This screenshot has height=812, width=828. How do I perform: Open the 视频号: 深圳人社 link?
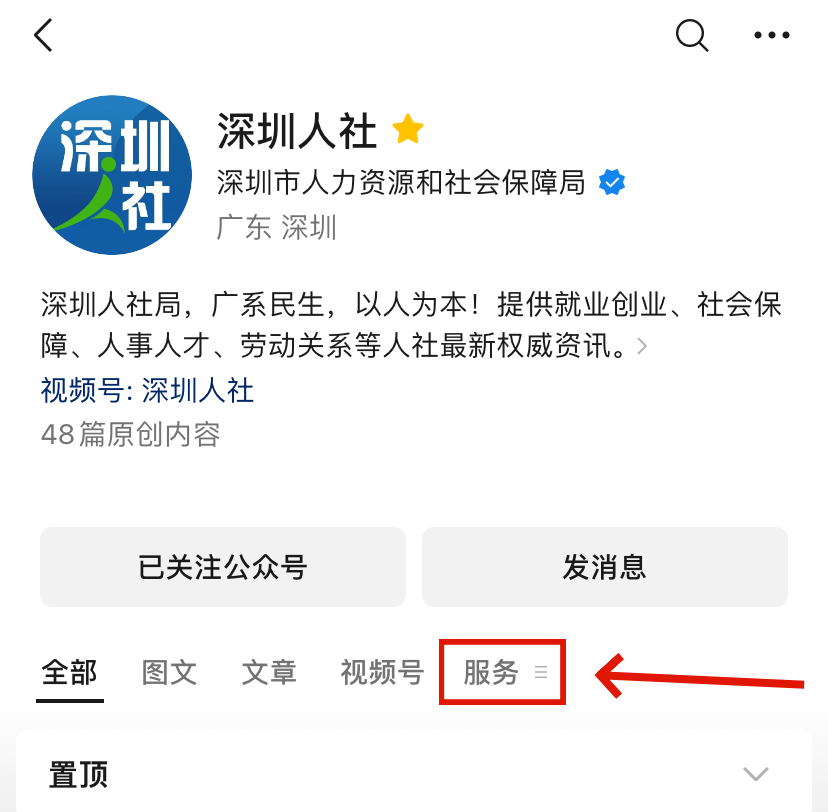click(x=147, y=391)
